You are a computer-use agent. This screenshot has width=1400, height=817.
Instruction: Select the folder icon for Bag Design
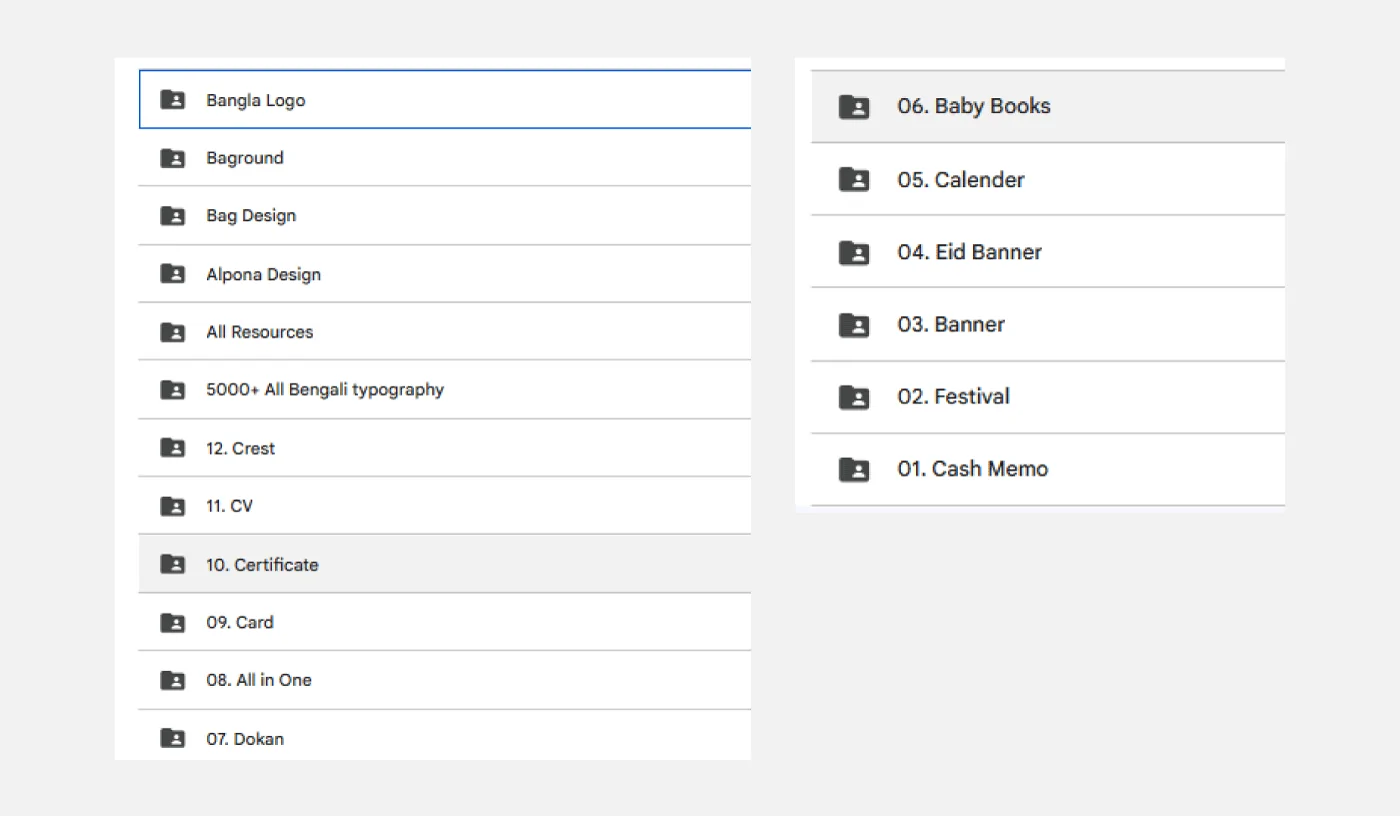(x=173, y=216)
